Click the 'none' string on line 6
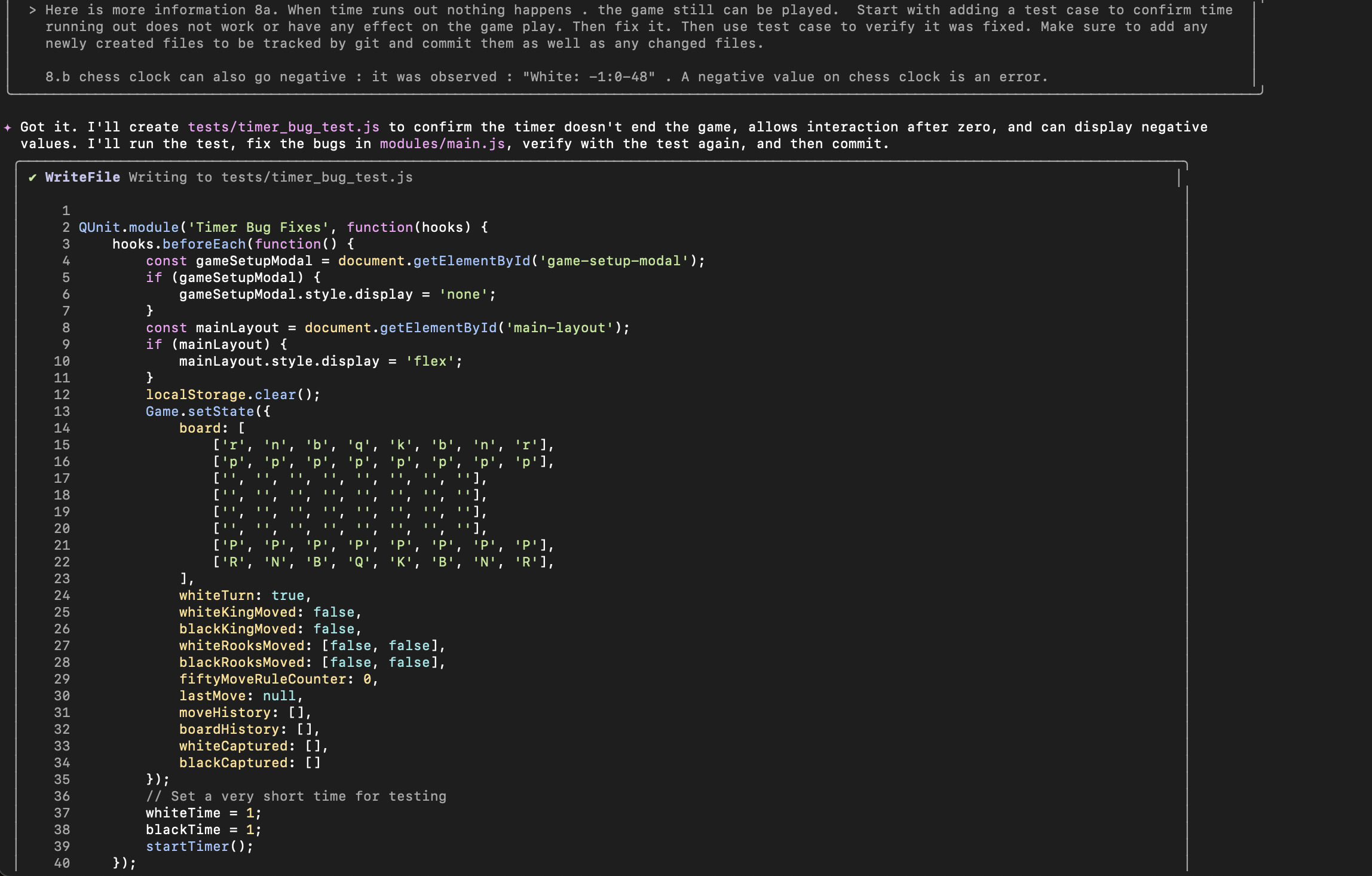This screenshot has width=1372, height=876. pos(463,295)
